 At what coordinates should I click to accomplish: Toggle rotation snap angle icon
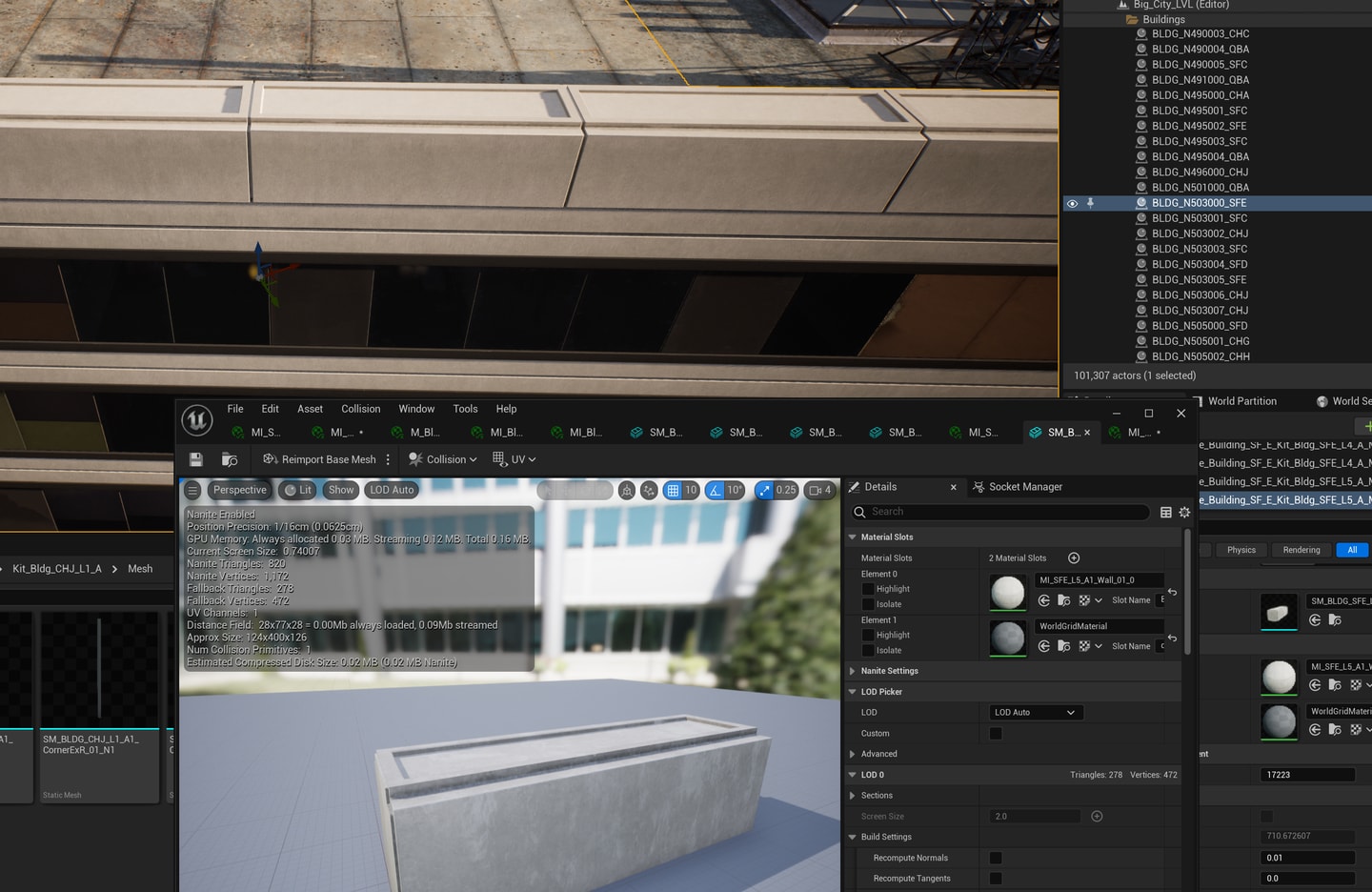(x=715, y=490)
